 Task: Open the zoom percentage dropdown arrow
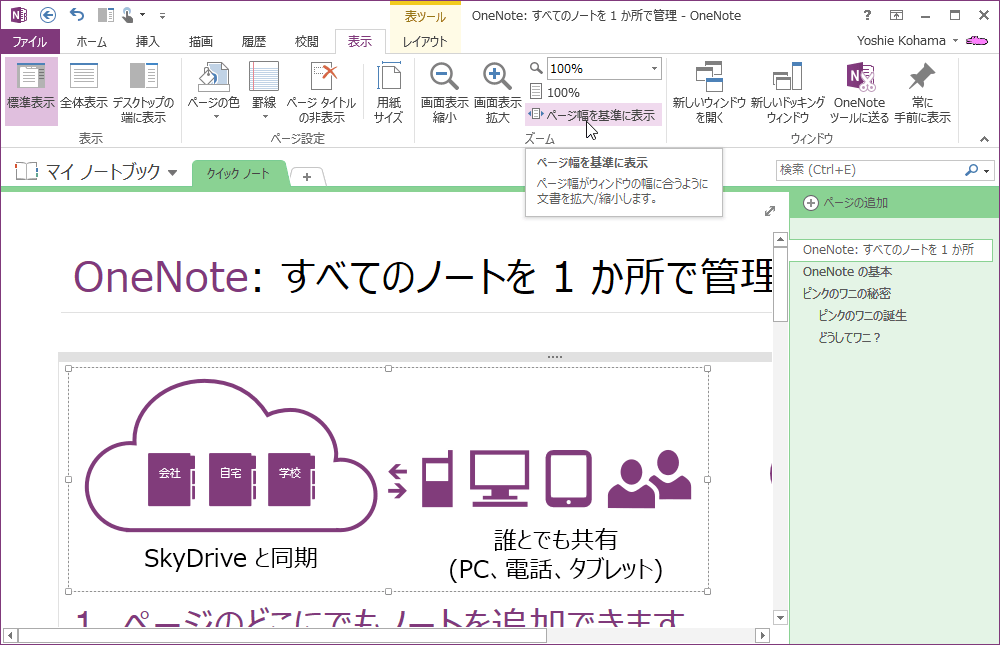coord(654,68)
